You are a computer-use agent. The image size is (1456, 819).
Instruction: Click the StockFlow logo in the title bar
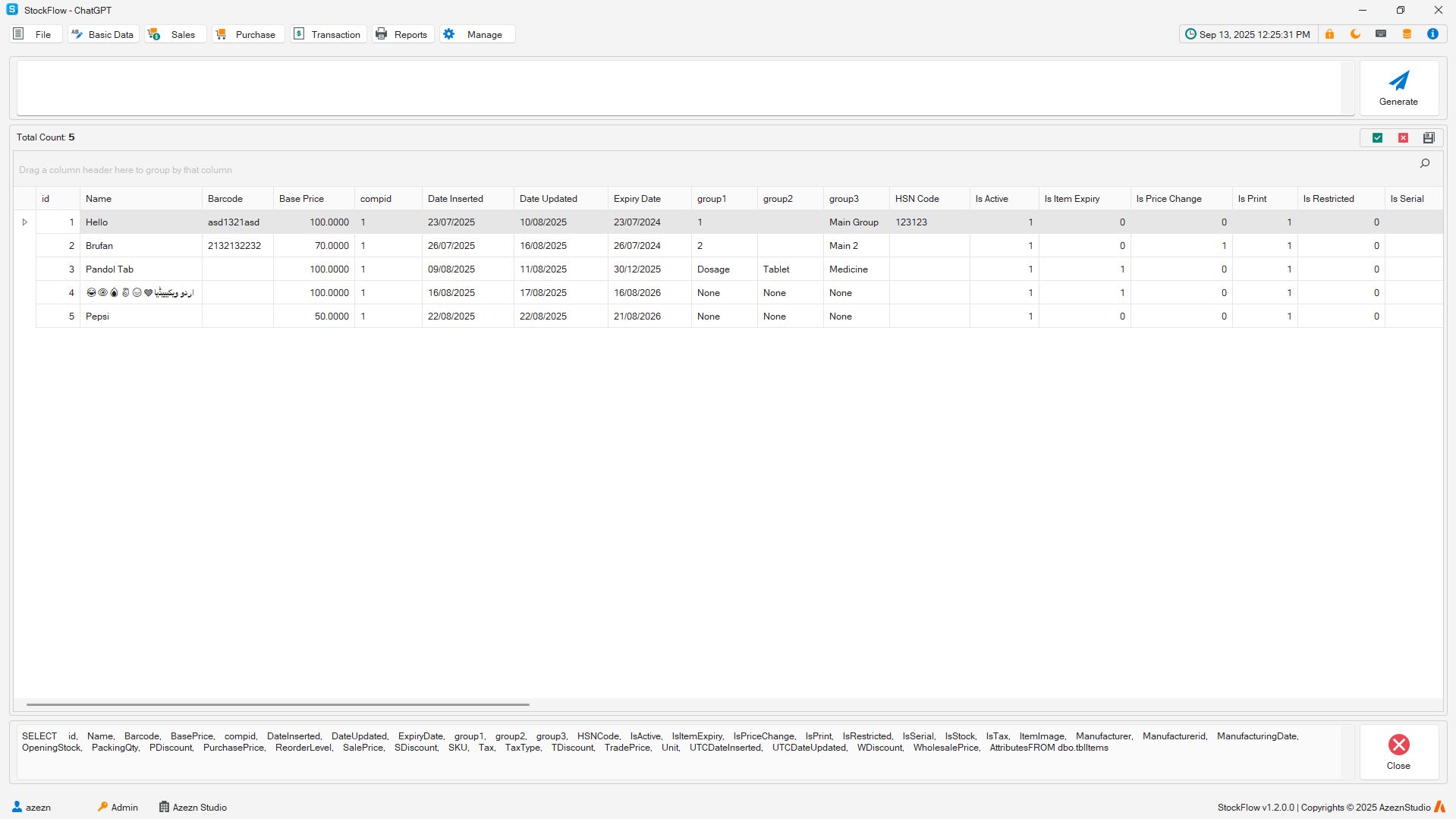(12, 10)
